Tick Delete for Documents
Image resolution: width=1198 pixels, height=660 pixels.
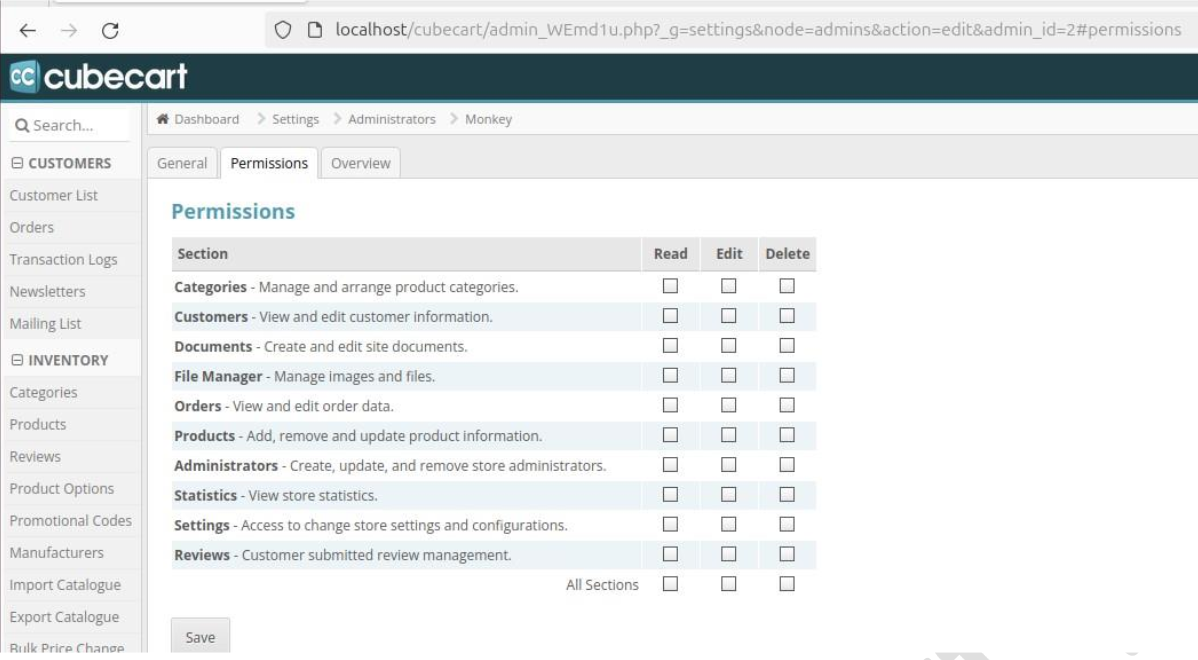pyautogui.click(x=787, y=345)
